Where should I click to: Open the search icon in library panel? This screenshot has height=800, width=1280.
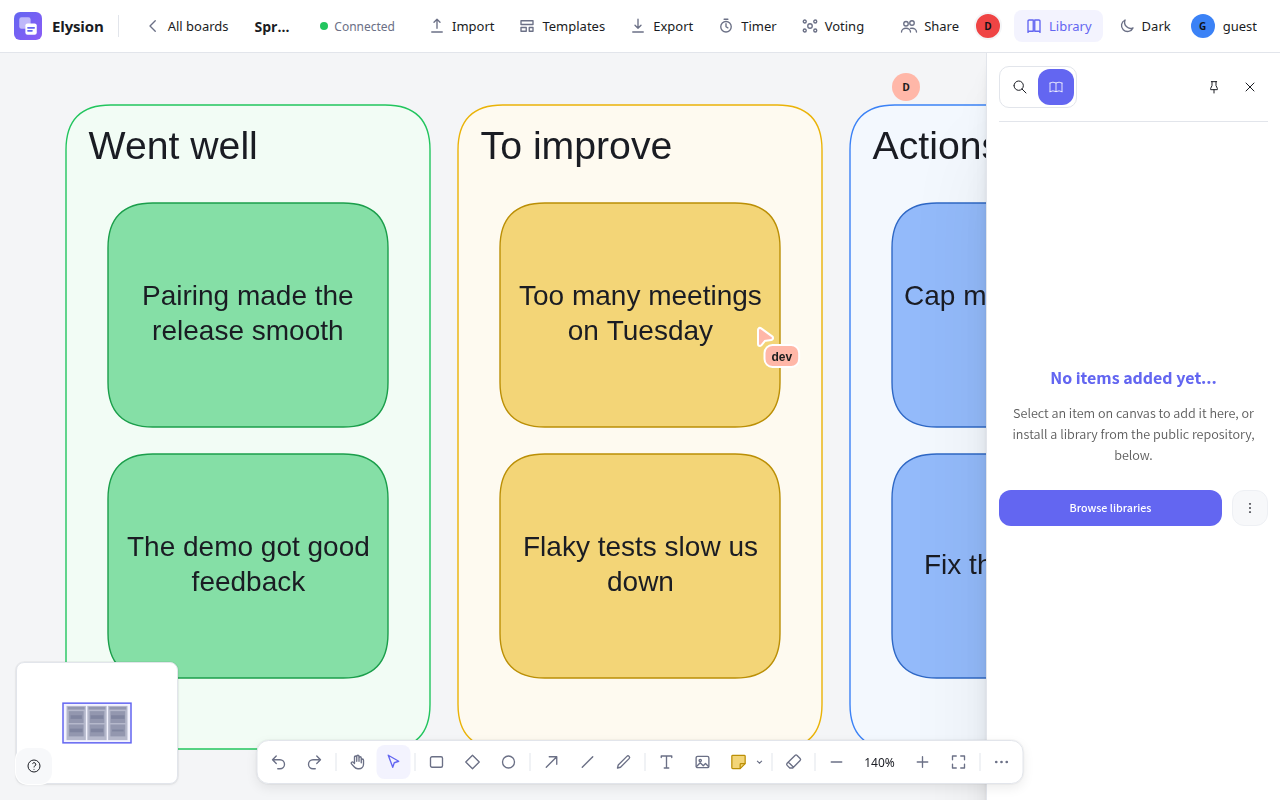pyautogui.click(x=1020, y=87)
